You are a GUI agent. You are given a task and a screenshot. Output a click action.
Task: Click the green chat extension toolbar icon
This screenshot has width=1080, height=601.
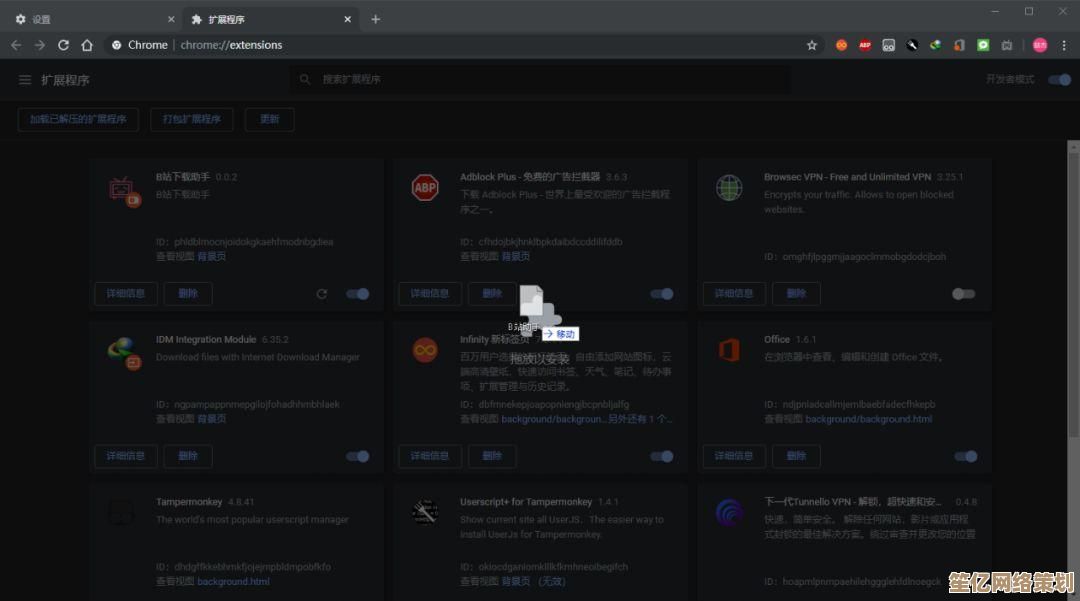(983, 45)
